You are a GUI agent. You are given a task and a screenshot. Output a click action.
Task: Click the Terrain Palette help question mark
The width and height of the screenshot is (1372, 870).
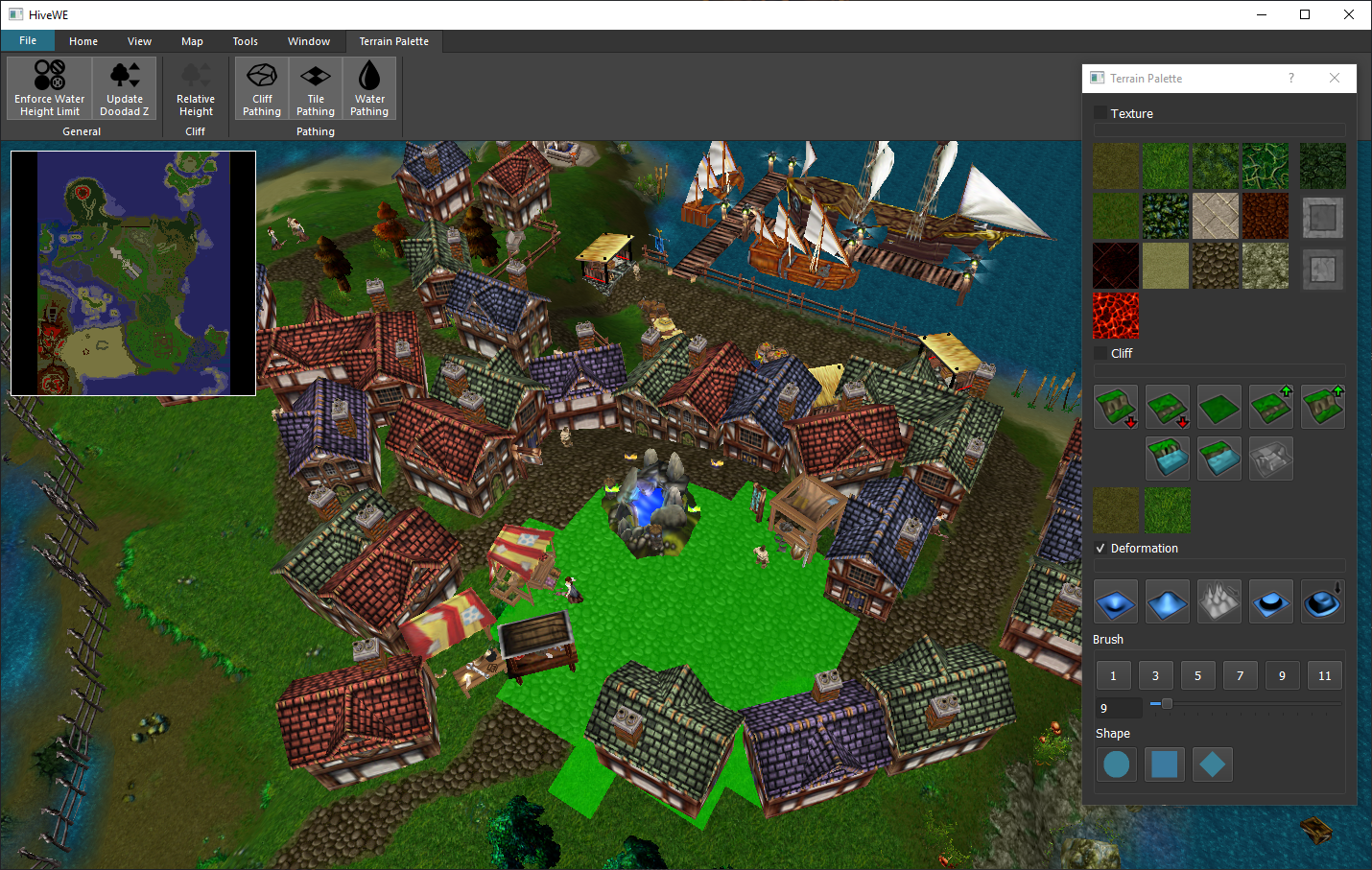(1291, 79)
